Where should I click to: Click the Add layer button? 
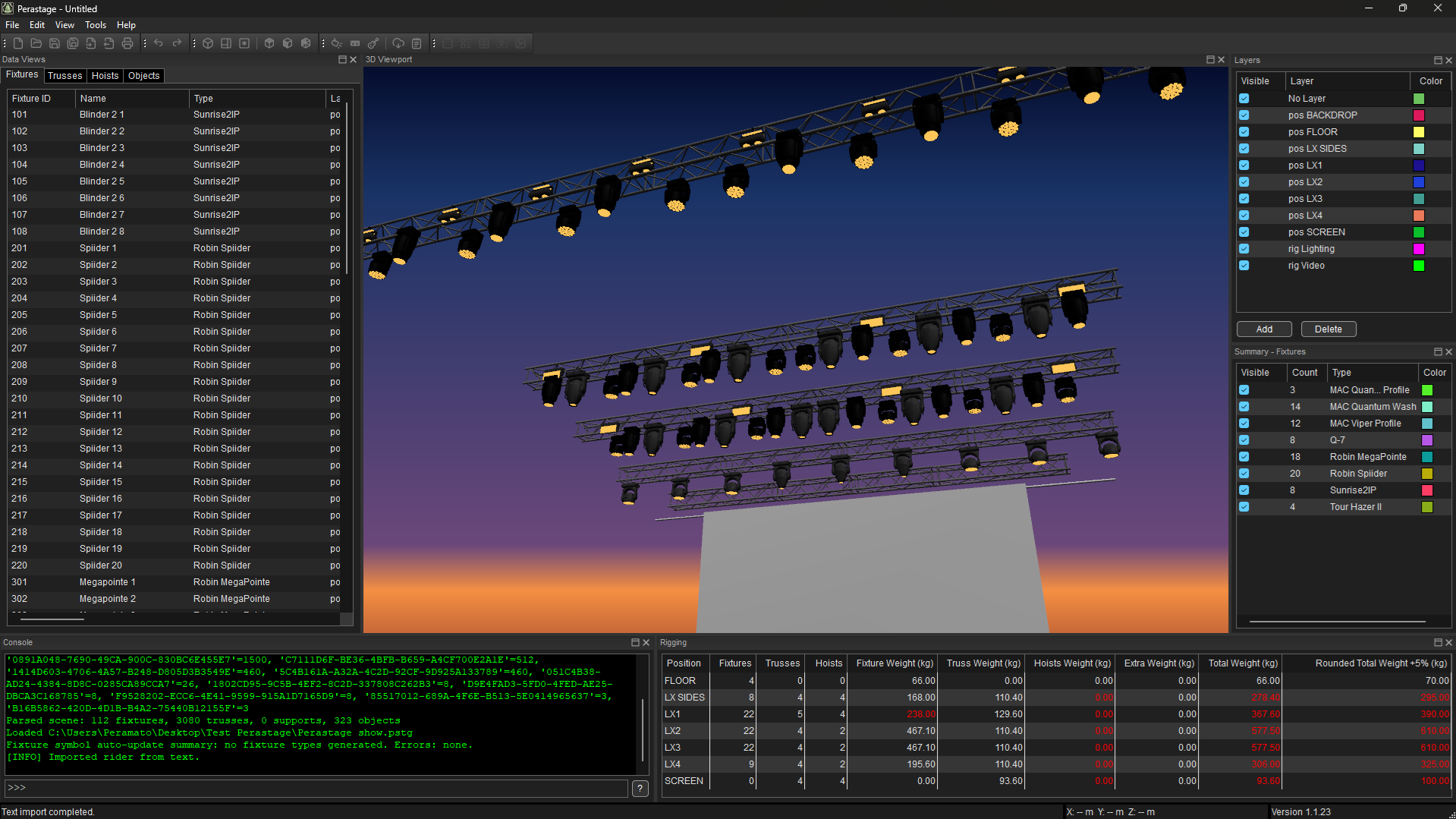click(x=1264, y=329)
